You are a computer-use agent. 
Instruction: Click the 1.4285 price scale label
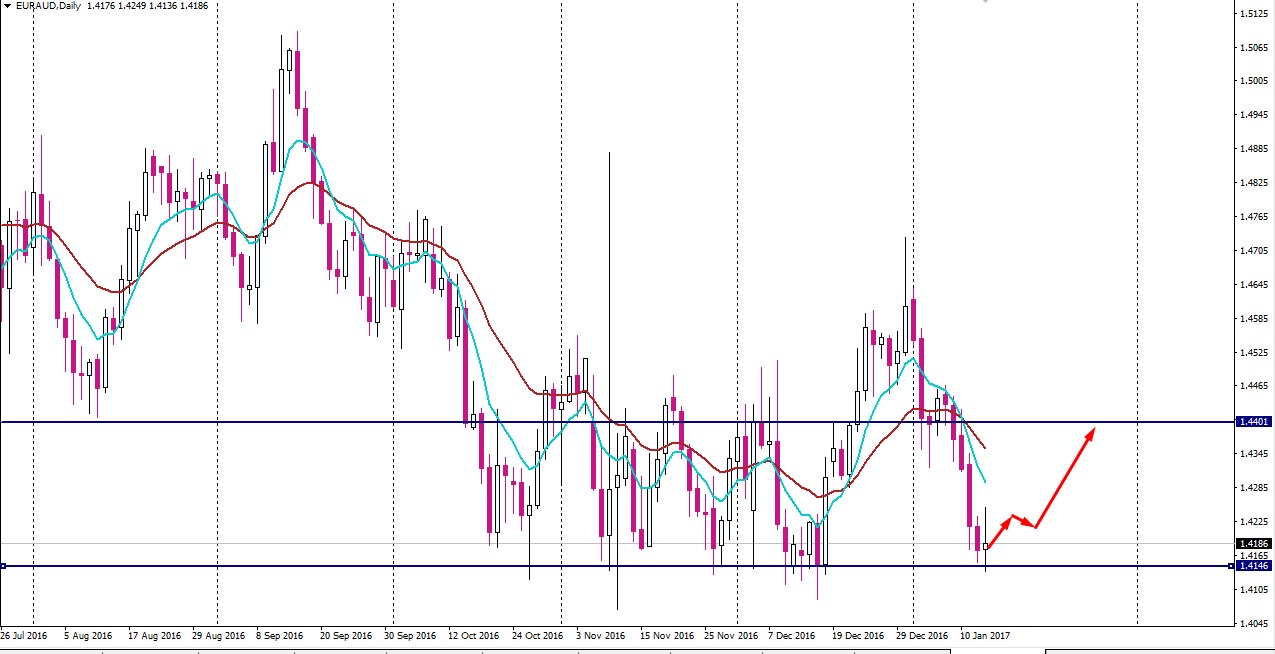tap(1255, 488)
